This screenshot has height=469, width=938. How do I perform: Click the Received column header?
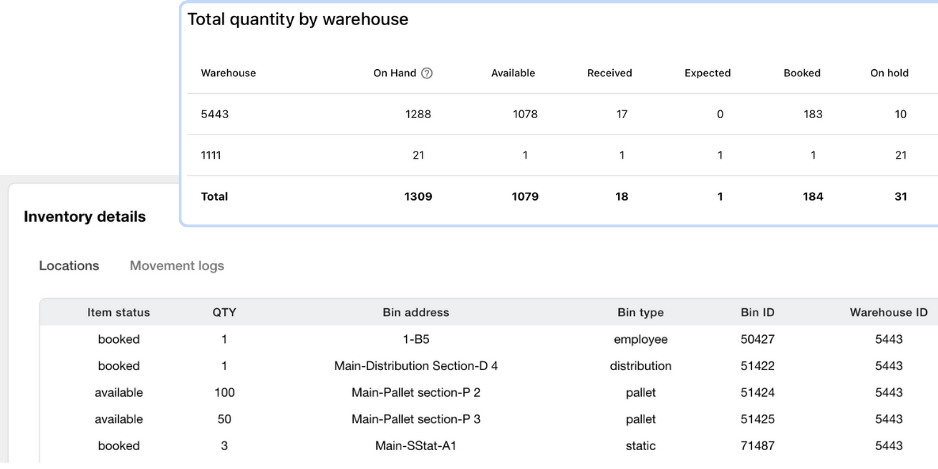[x=609, y=73]
